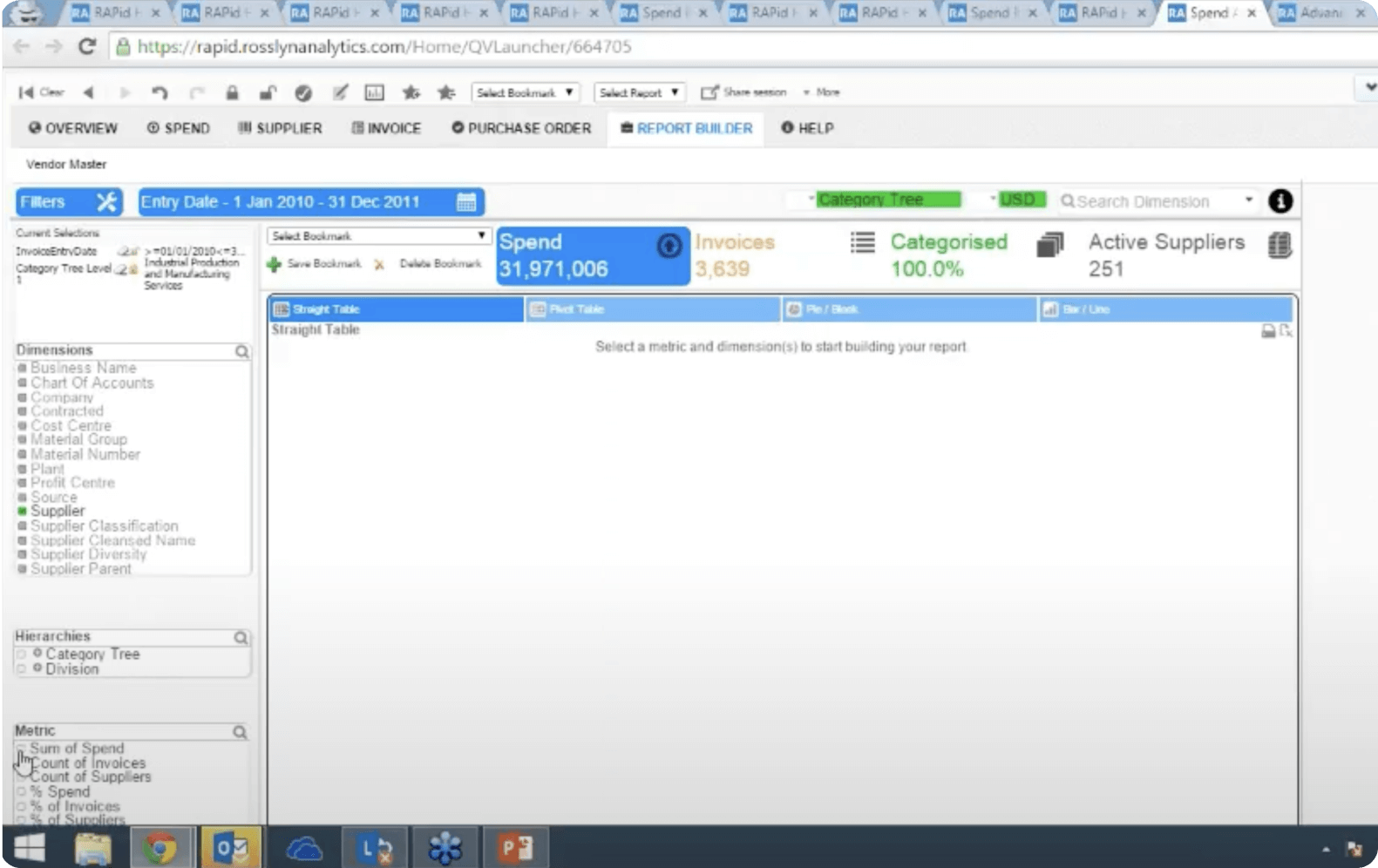Click the pencil notes toolbar icon

pyautogui.click(x=340, y=92)
